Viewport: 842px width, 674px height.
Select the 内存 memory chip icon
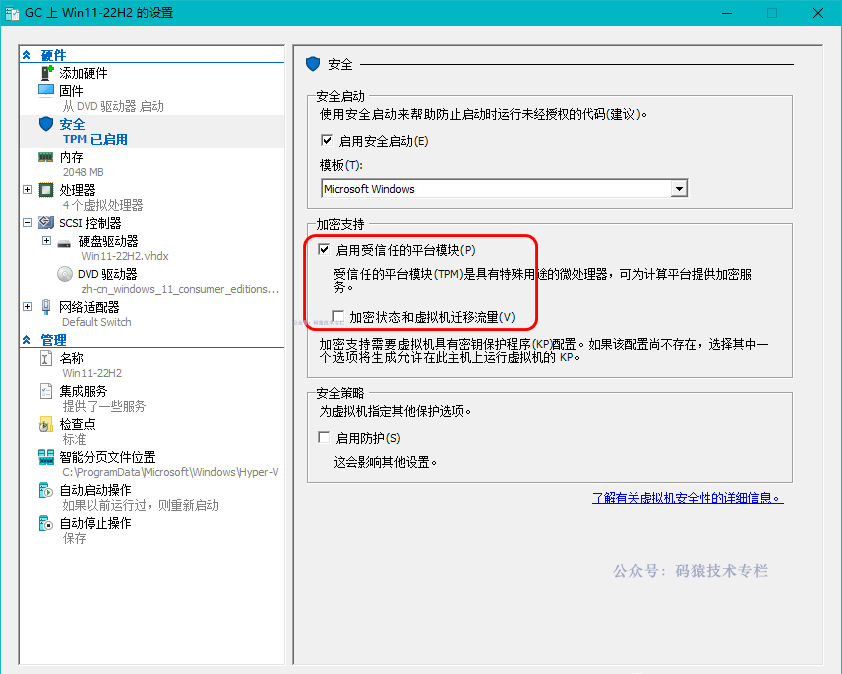(x=46, y=157)
